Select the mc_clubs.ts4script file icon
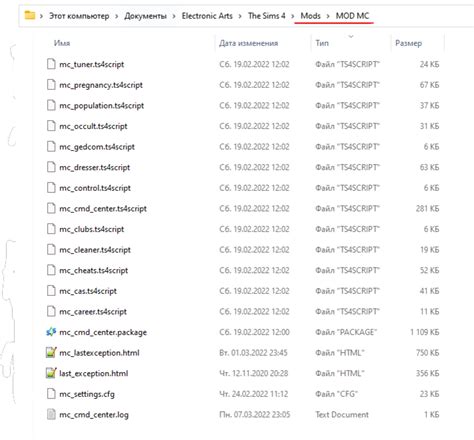This screenshot has height=440, width=474. tap(51, 229)
